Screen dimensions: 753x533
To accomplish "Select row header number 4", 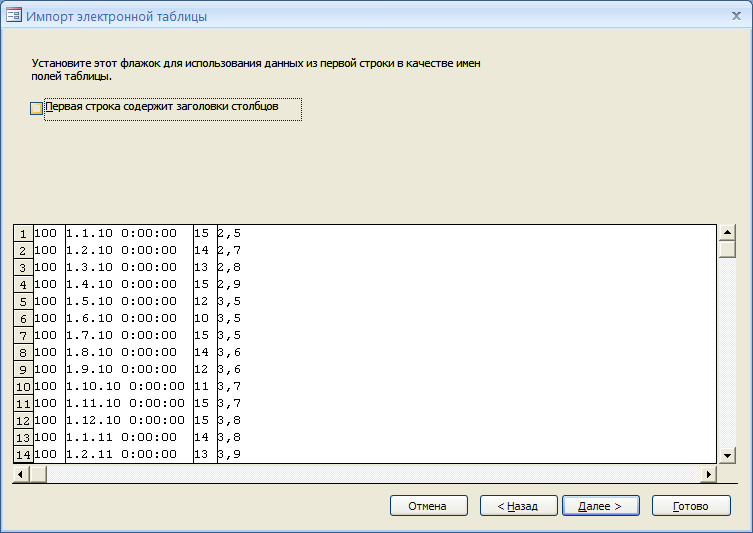I will point(23,284).
